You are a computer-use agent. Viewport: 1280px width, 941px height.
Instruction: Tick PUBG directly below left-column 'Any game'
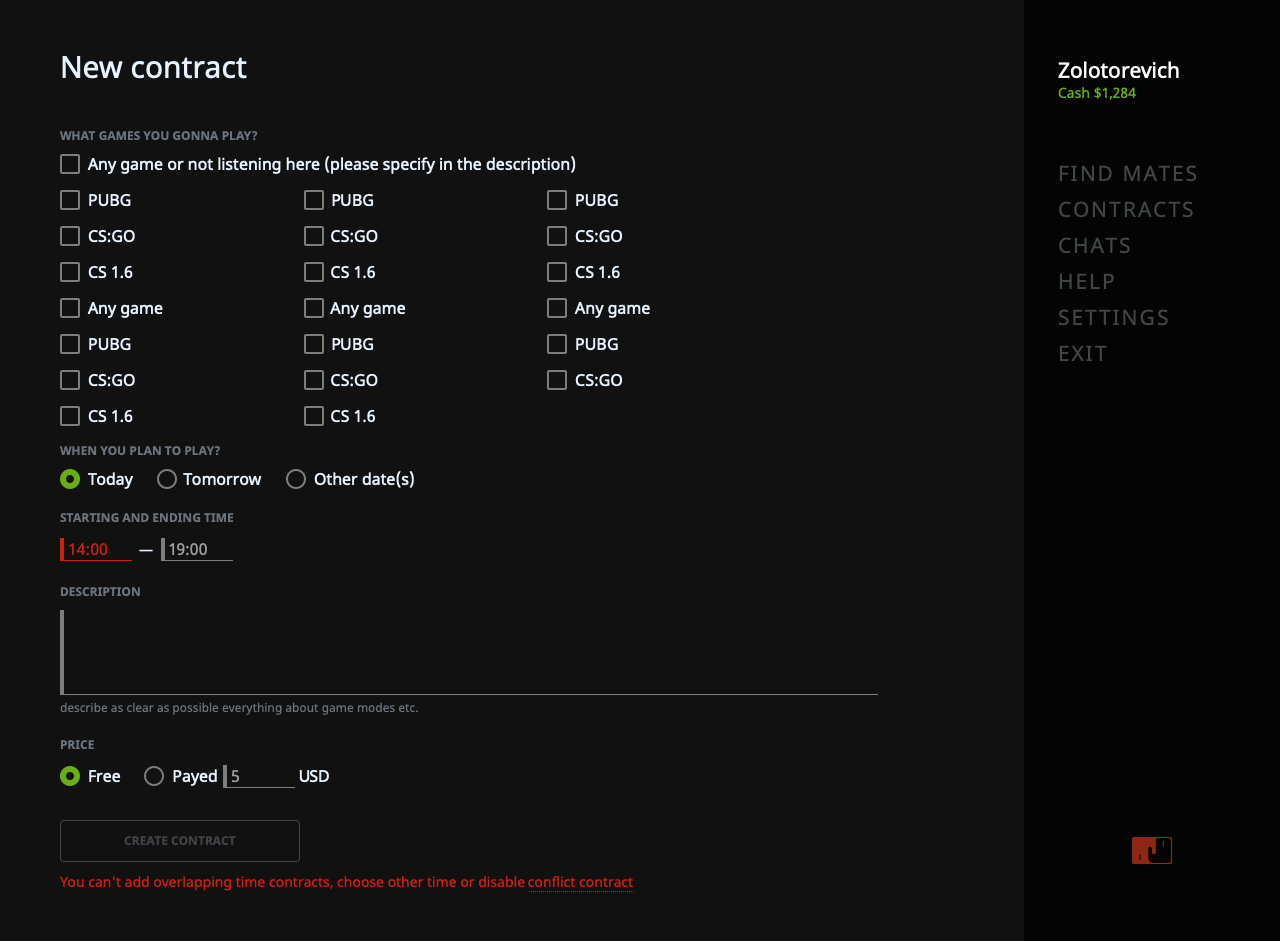(70, 344)
